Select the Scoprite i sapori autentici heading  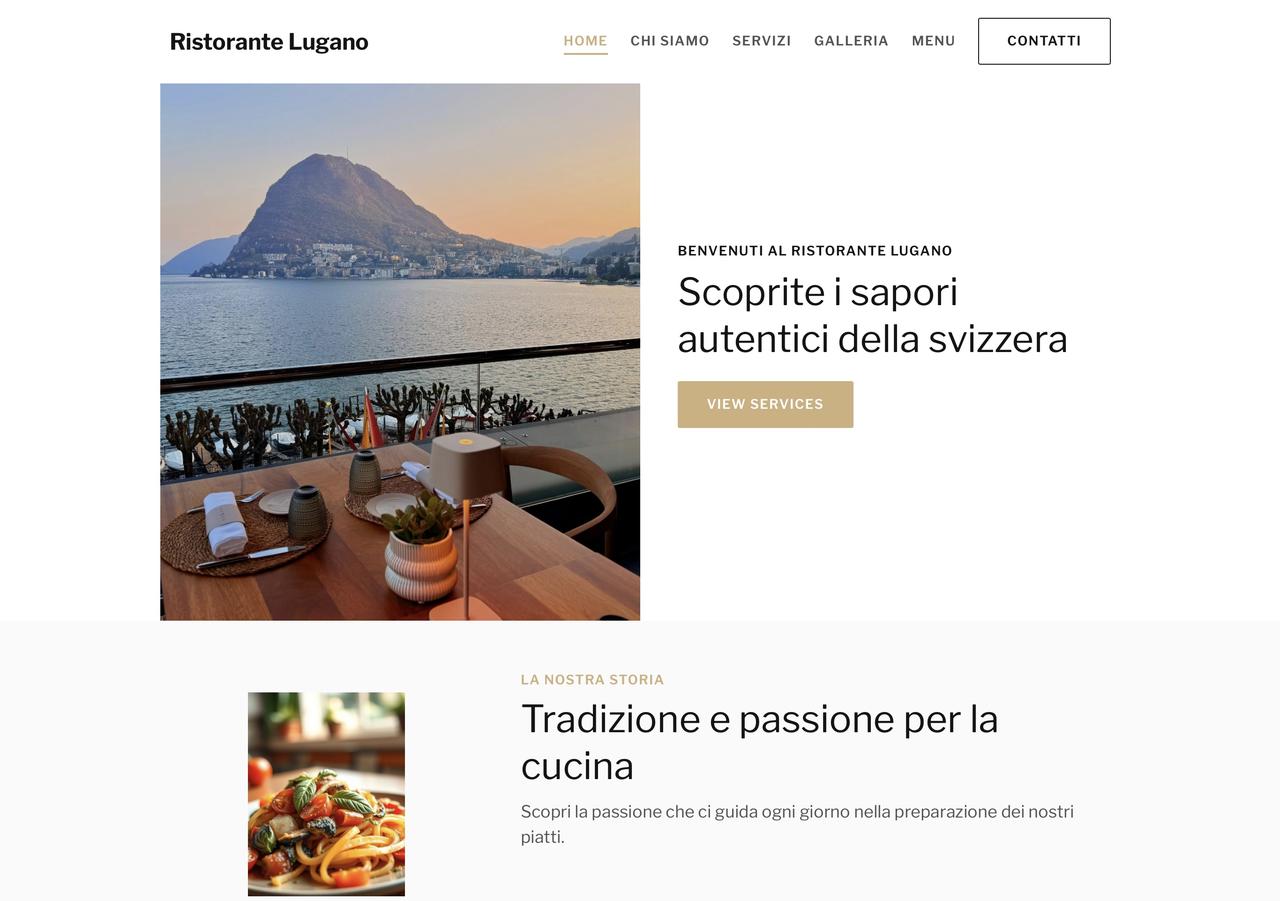coord(872,315)
